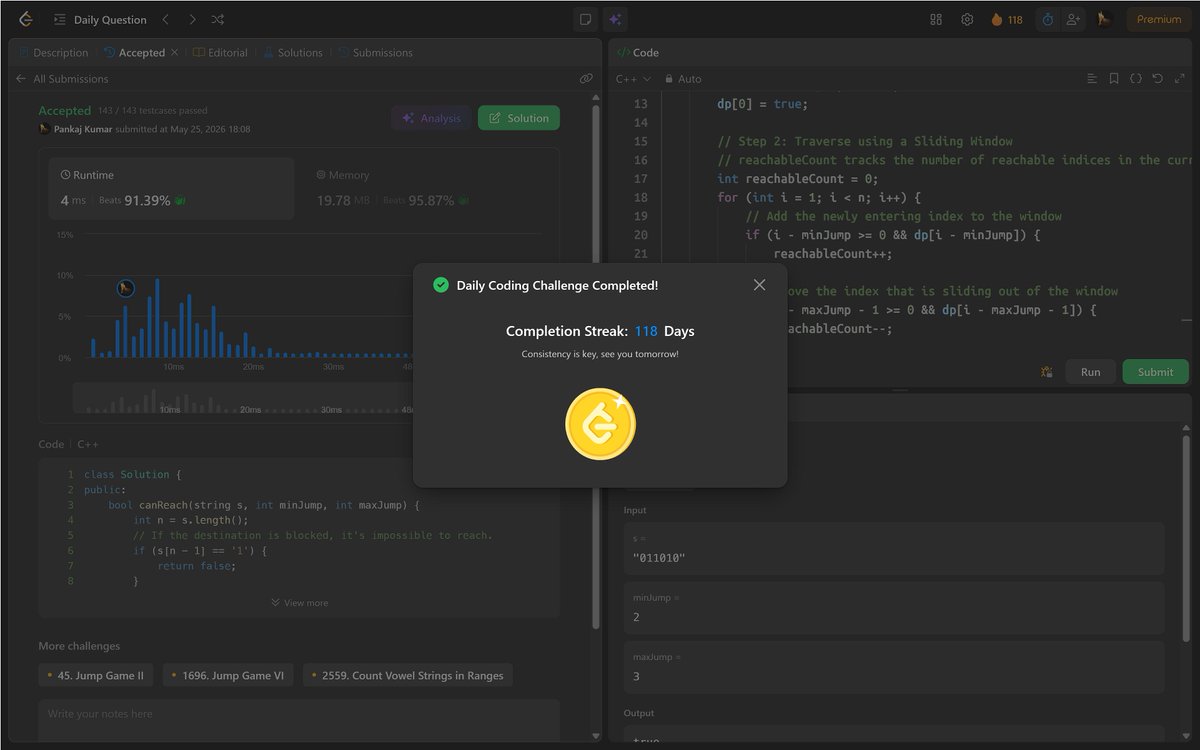Open 45. Jump Game II challenge

96,676
